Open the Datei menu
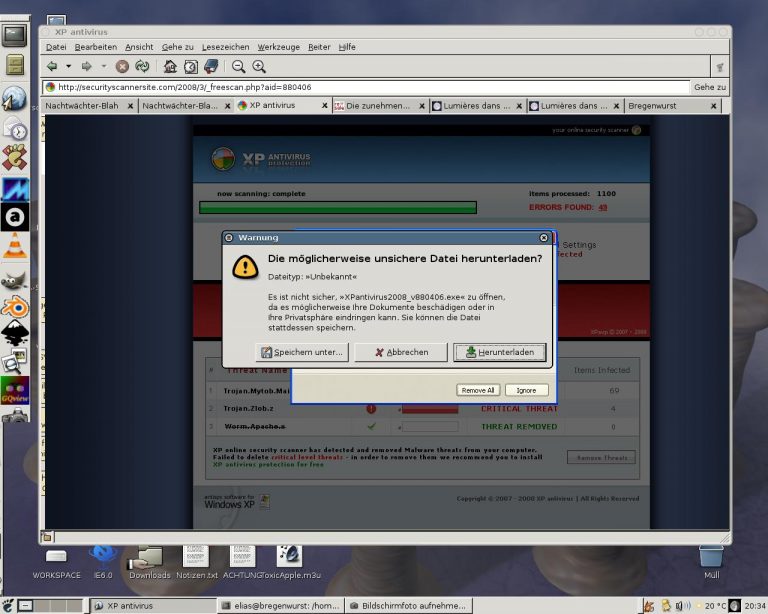The image size is (768, 614). pos(56,47)
